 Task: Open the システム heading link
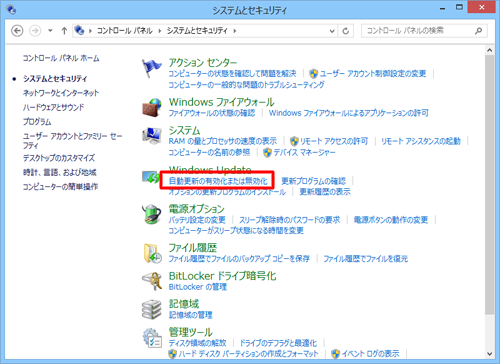tap(184, 130)
